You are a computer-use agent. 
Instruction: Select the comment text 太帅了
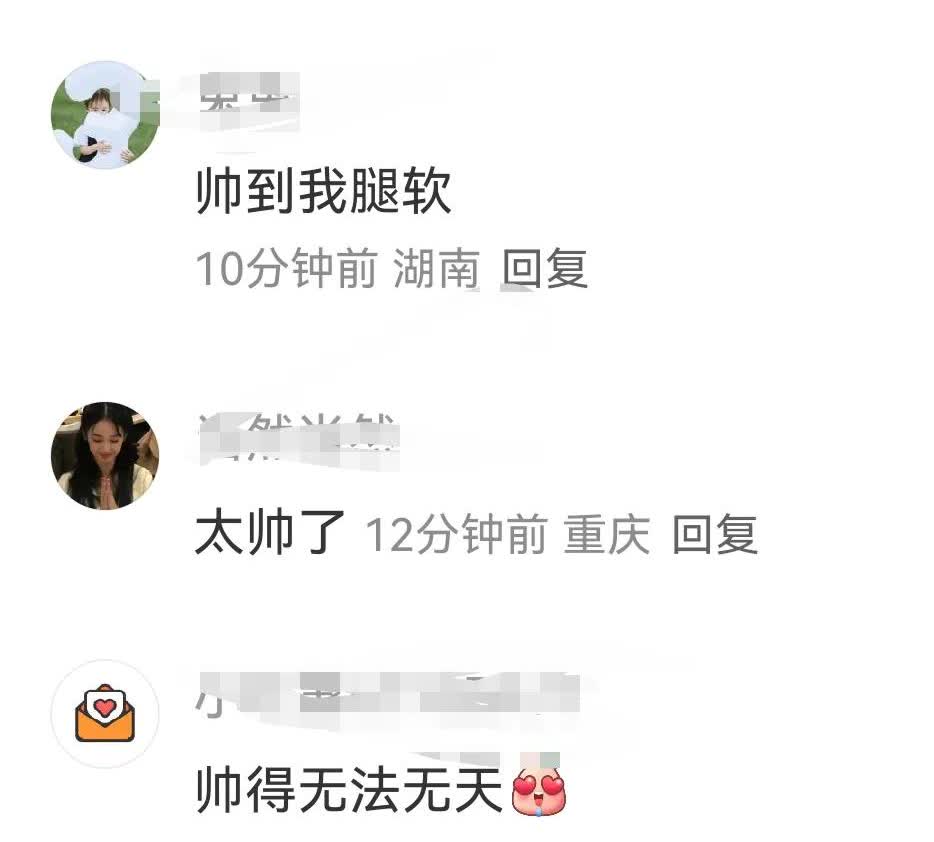pos(270,532)
